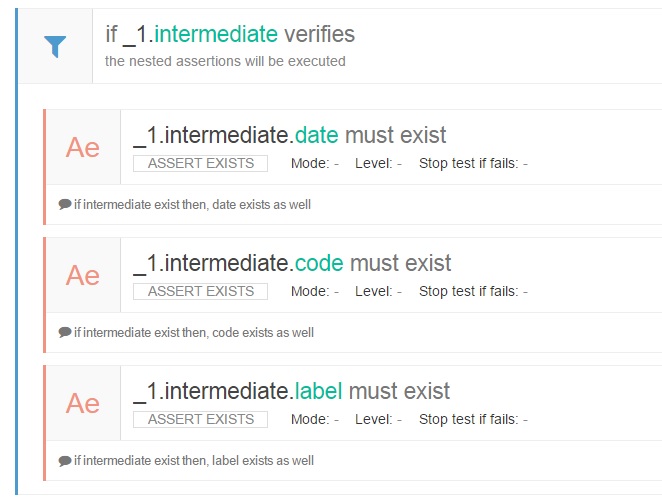Select the 'if _1.intermediate verifies' heading

click(230, 35)
